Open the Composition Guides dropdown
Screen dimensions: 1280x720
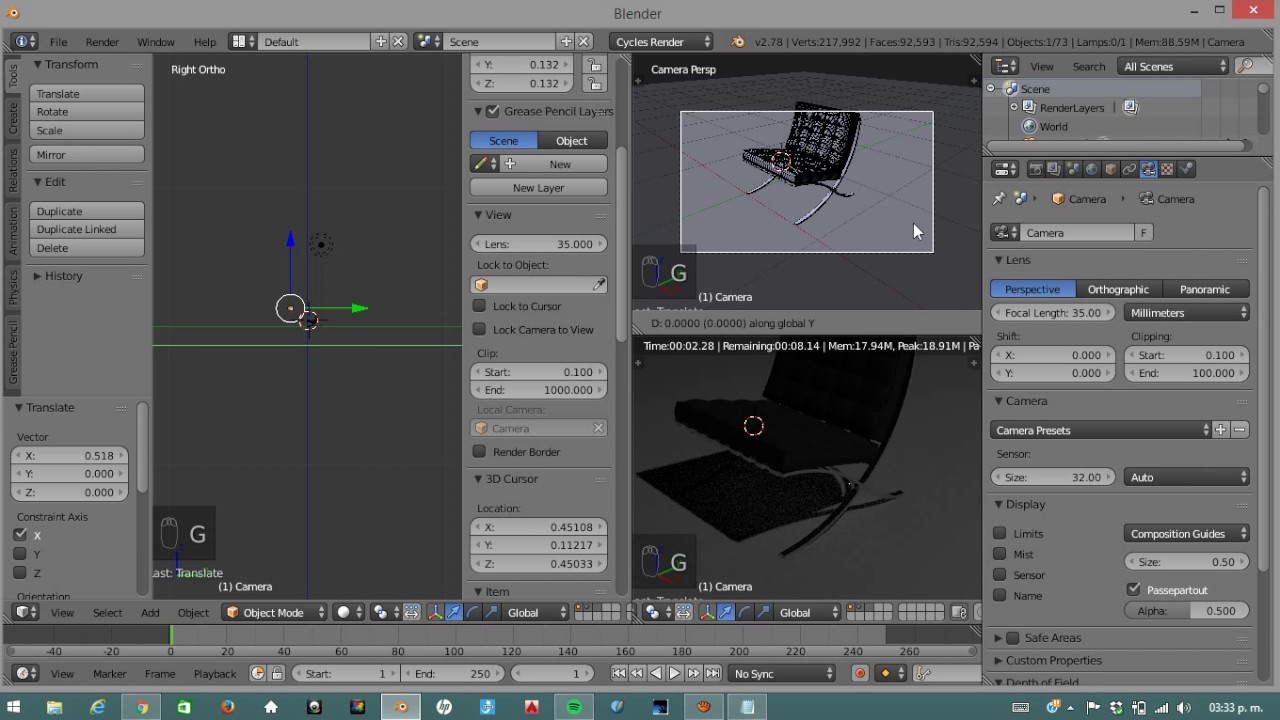point(1187,534)
